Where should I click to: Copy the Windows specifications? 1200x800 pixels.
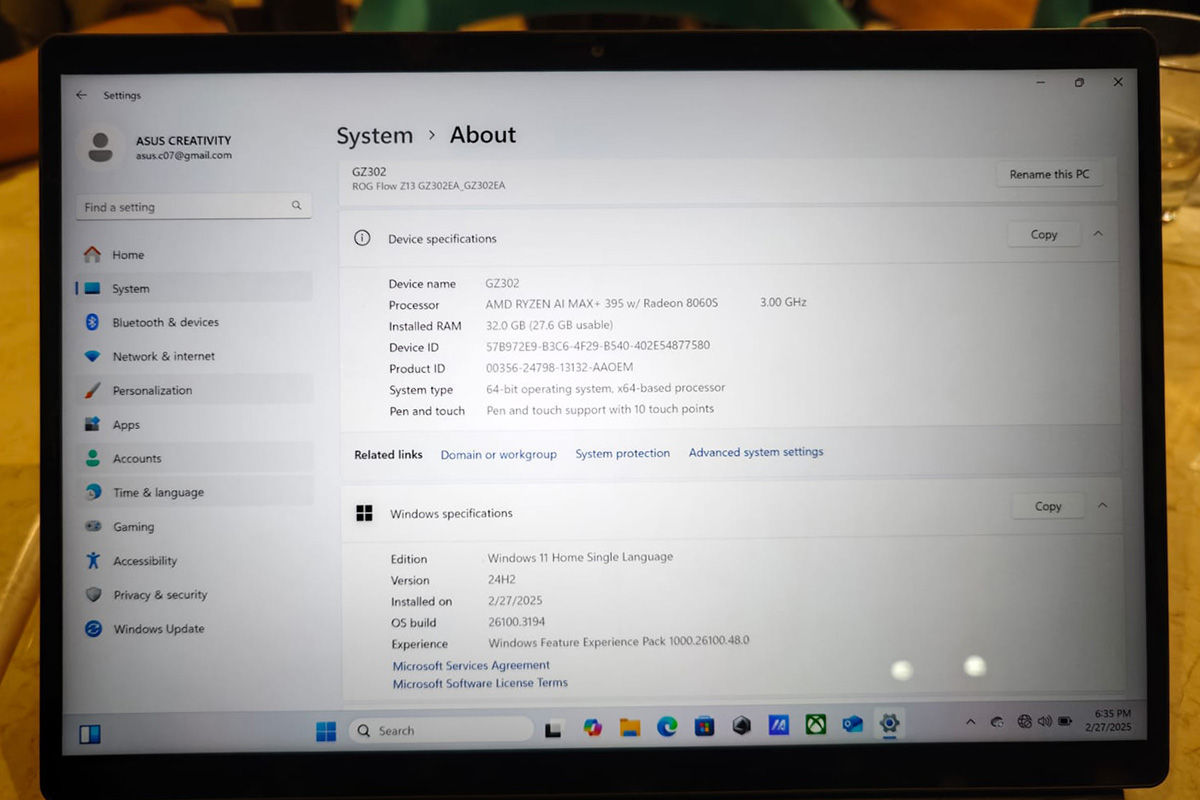(1048, 506)
